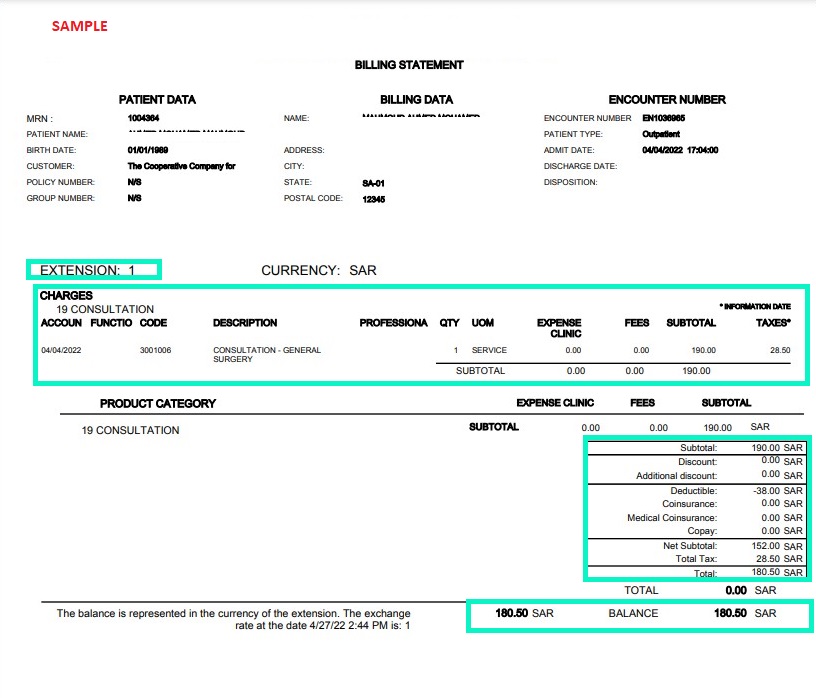816x698 pixels.
Task: Select the PATIENT TYPE Outpatient value
Action: [660, 134]
